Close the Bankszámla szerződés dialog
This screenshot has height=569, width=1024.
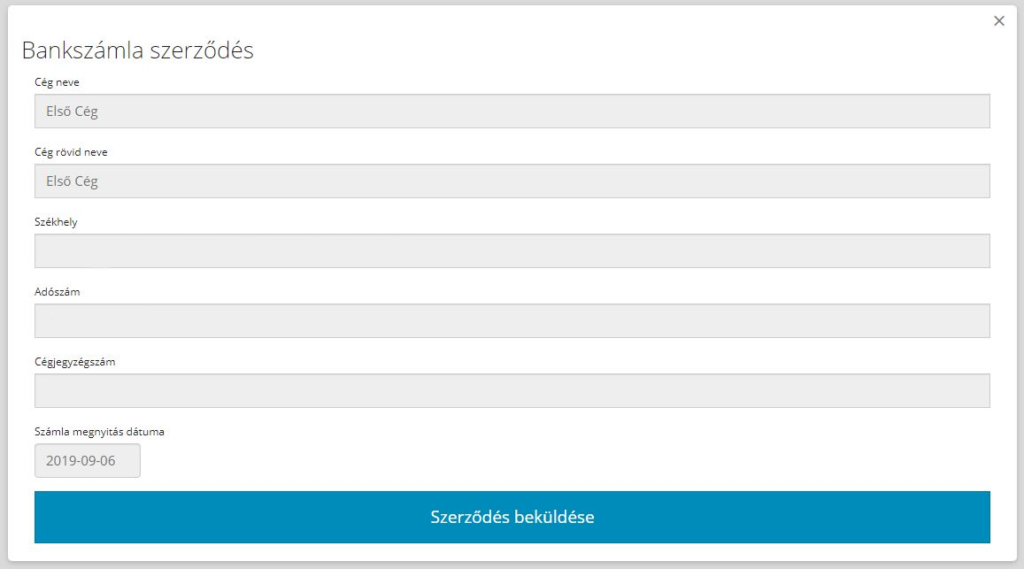pos(998,21)
